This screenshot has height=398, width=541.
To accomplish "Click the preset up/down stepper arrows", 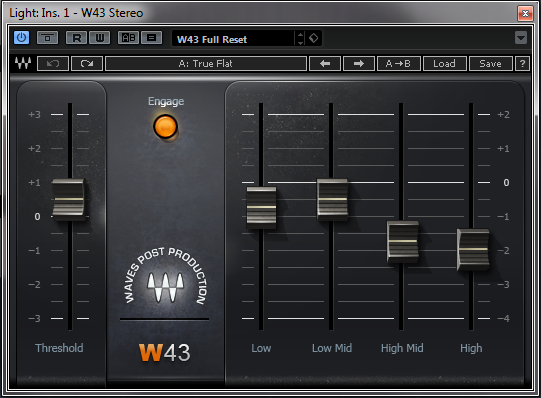I will pyautogui.click(x=300, y=38).
